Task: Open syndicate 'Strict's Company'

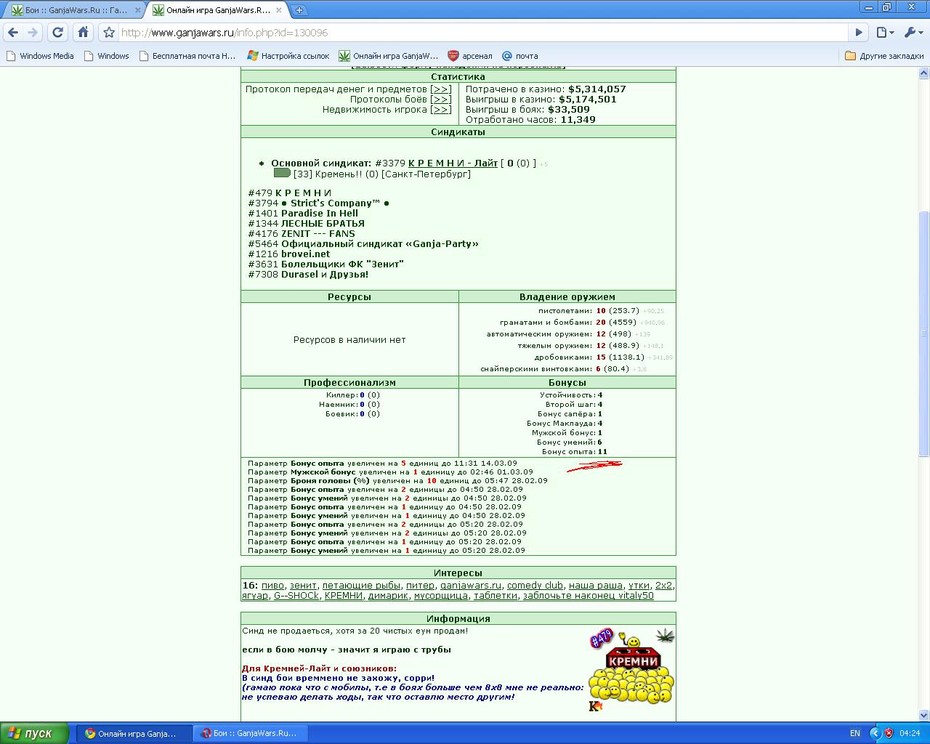Action: tap(335, 203)
